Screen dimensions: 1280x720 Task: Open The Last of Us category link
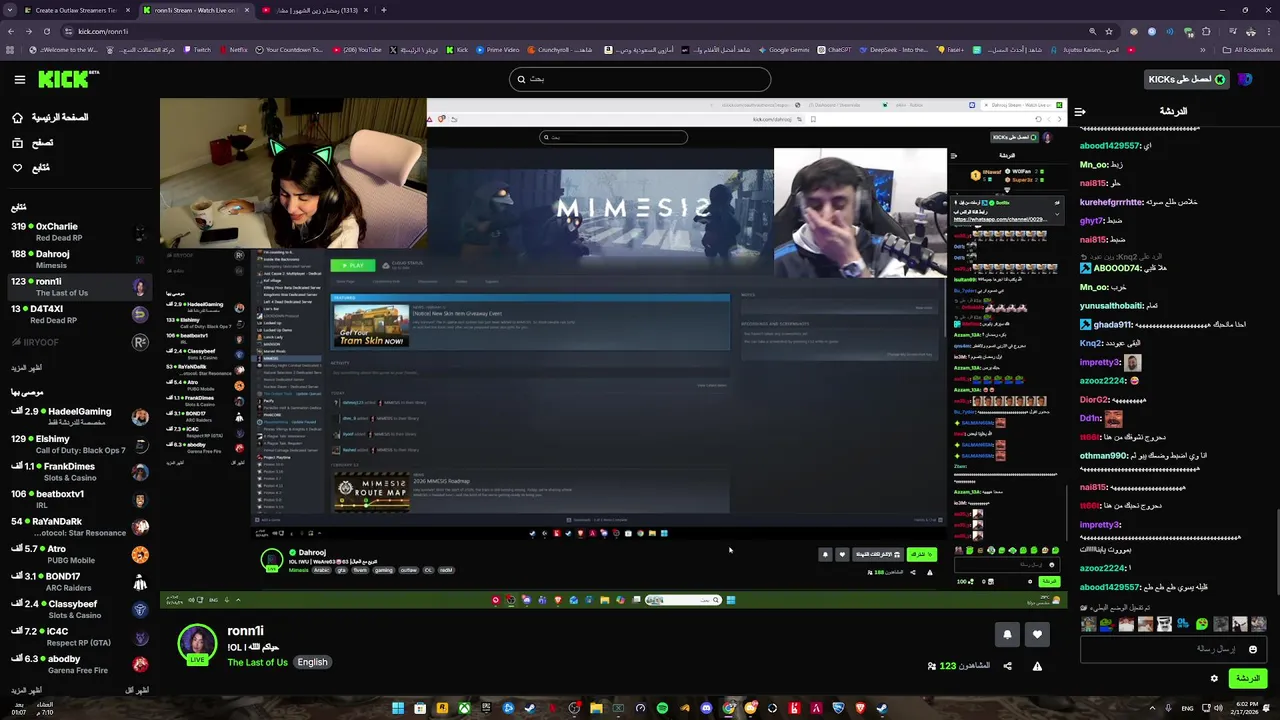(257, 662)
